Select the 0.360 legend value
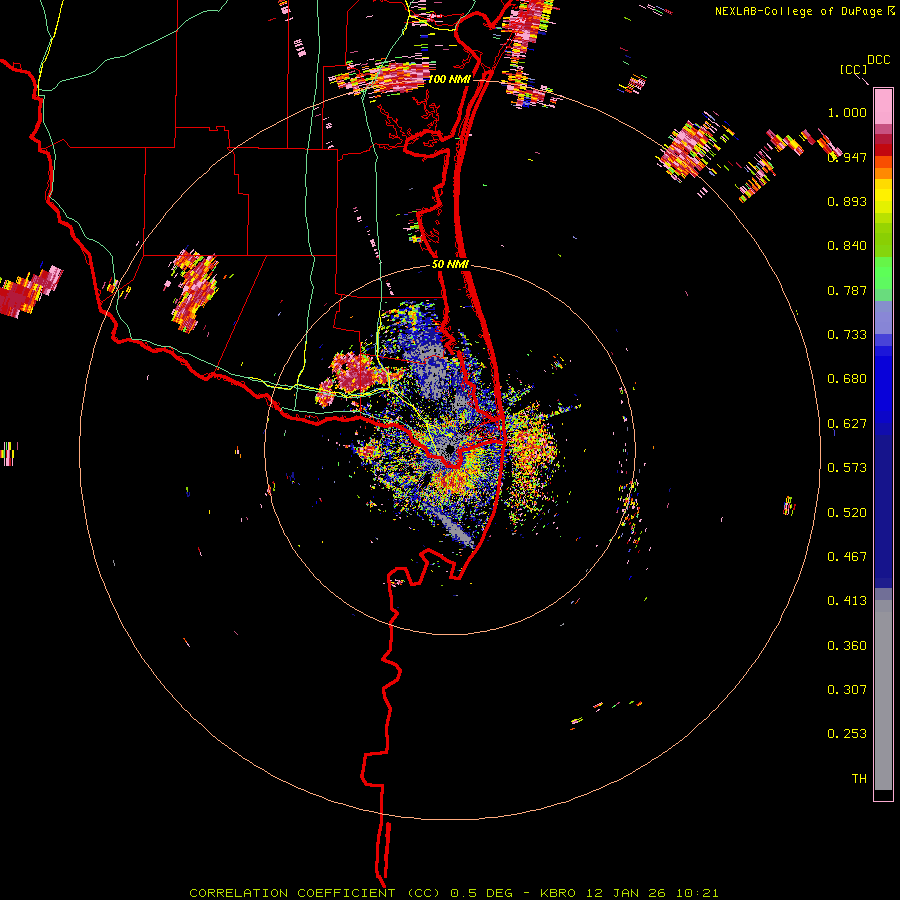Image resolution: width=900 pixels, height=900 pixels. coord(847,646)
